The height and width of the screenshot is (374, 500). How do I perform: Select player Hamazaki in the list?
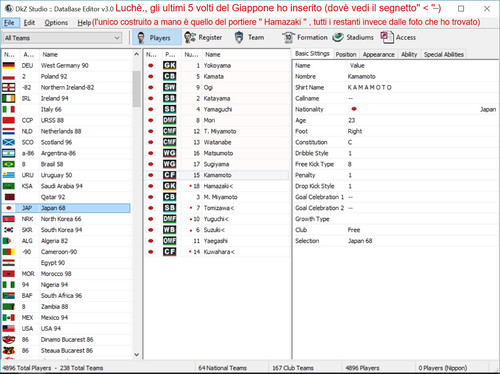pyautogui.click(x=218, y=186)
